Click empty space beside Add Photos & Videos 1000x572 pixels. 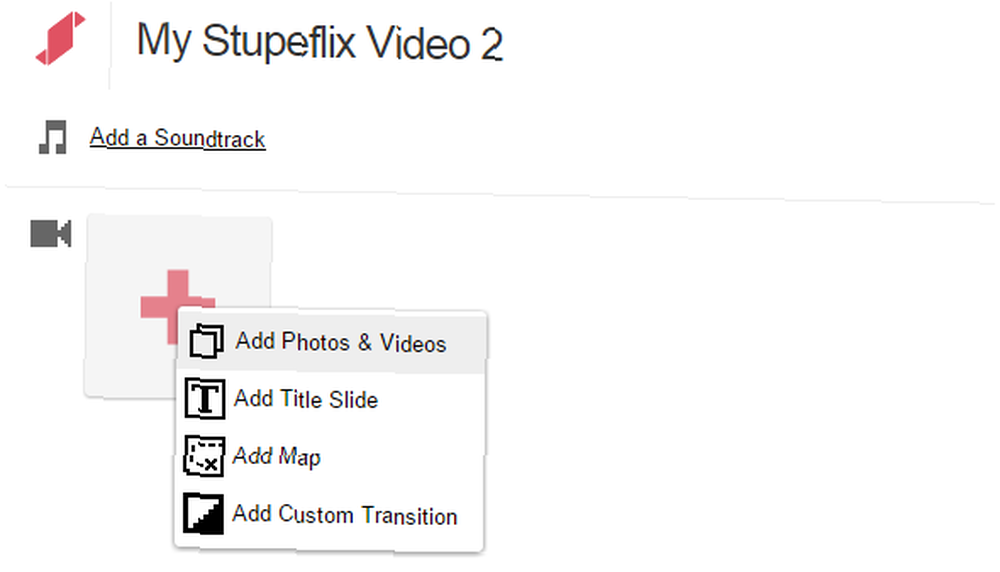click(x=466, y=343)
